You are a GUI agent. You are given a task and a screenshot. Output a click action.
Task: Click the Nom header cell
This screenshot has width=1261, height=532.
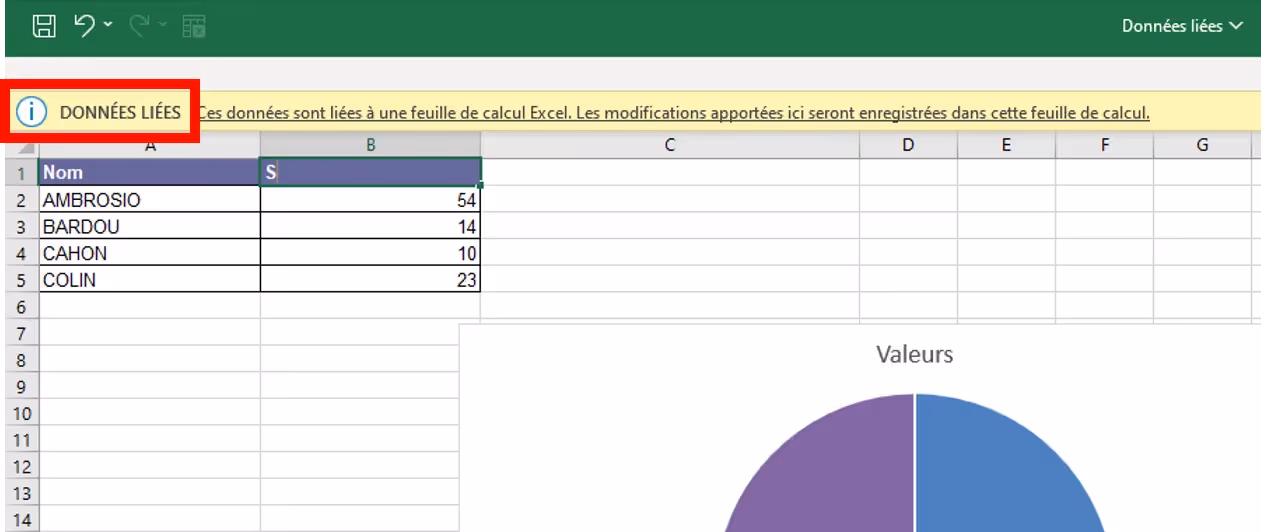(x=149, y=172)
